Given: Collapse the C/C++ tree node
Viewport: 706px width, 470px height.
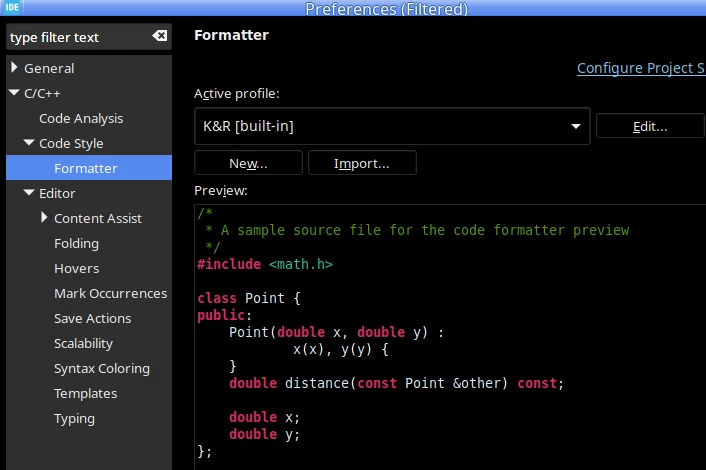Looking at the screenshot, I should [x=14, y=93].
